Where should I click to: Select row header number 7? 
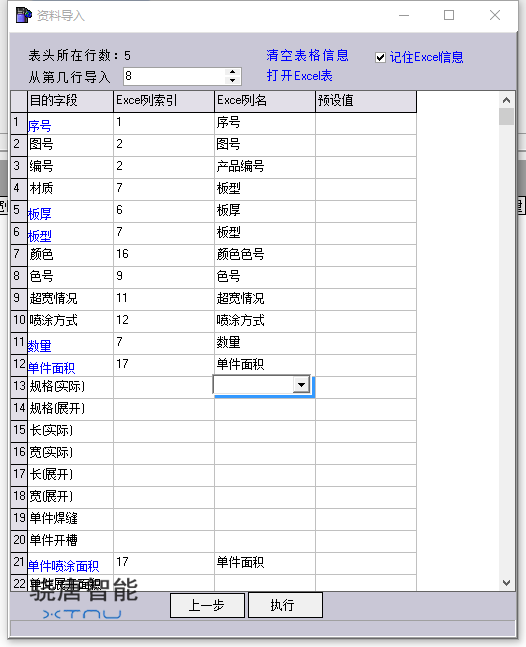(x=19, y=255)
